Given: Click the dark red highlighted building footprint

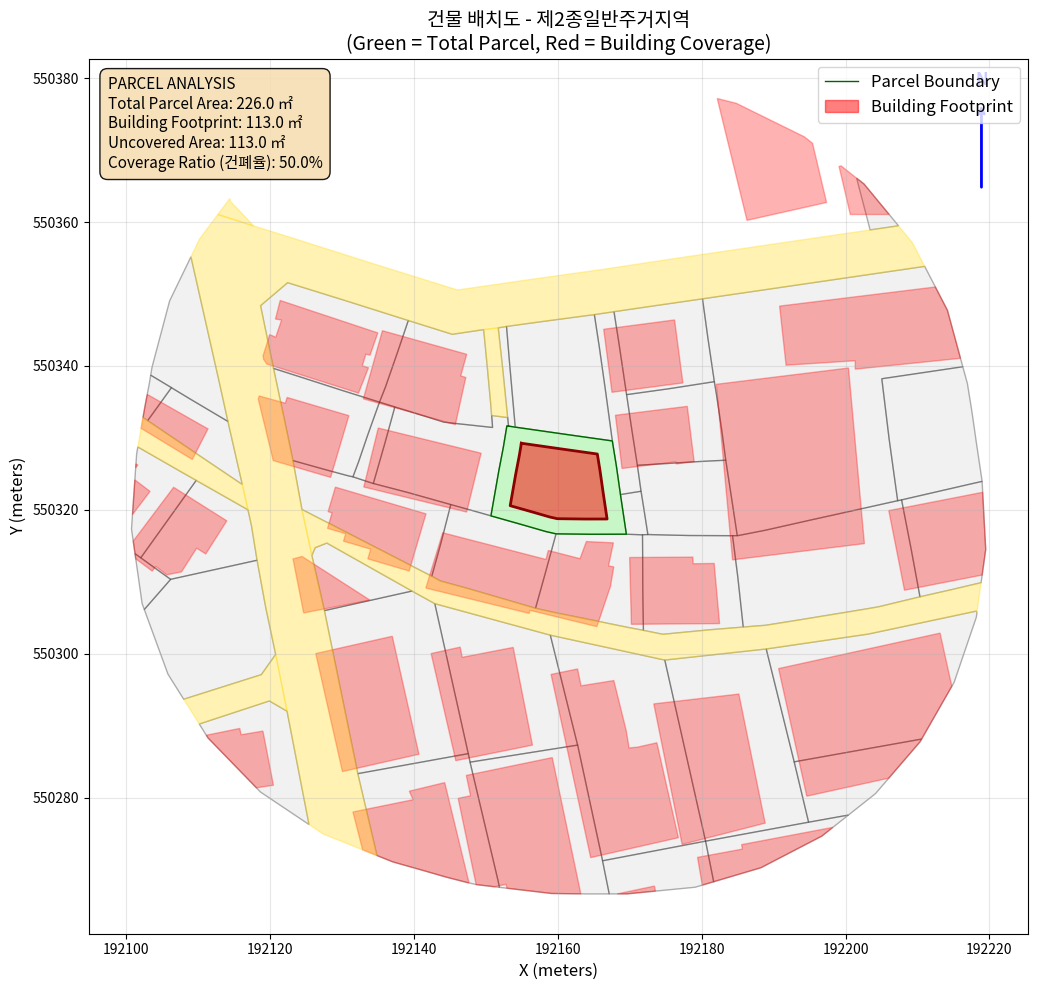Looking at the screenshot, I should [x=560, y=482].
